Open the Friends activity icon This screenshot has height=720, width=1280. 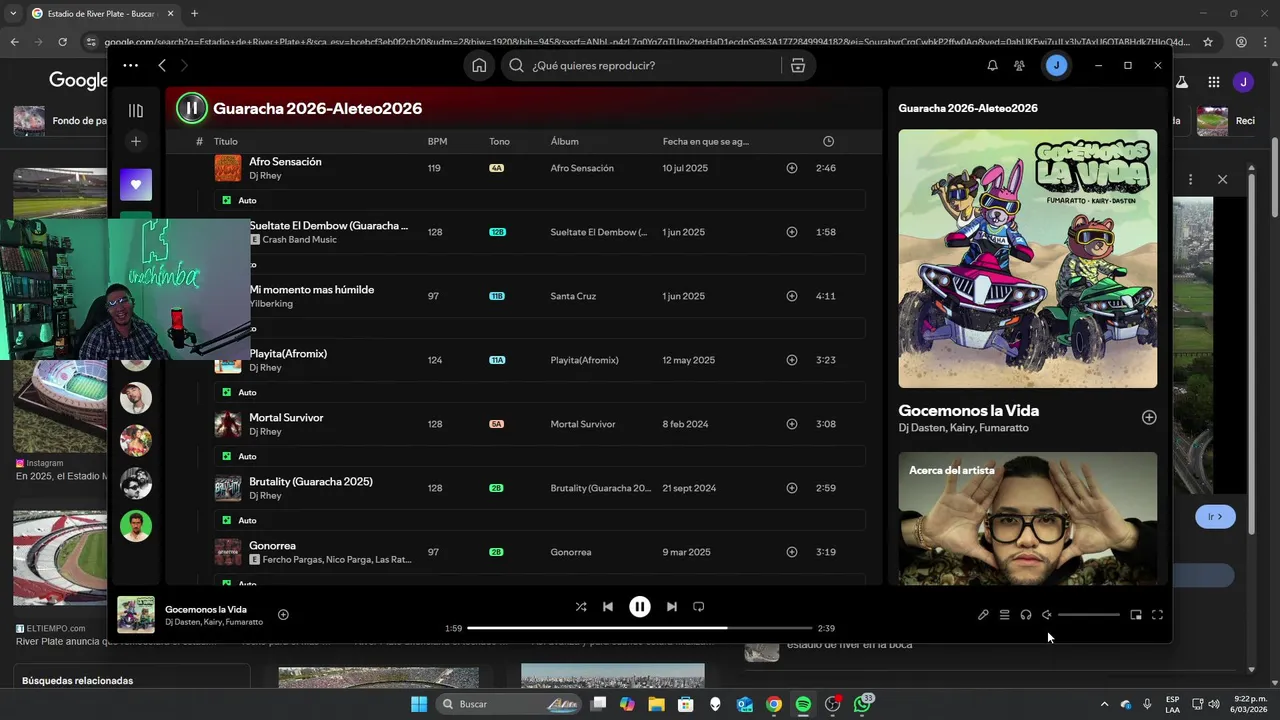pyautogui.click(x=1019, y=65)
